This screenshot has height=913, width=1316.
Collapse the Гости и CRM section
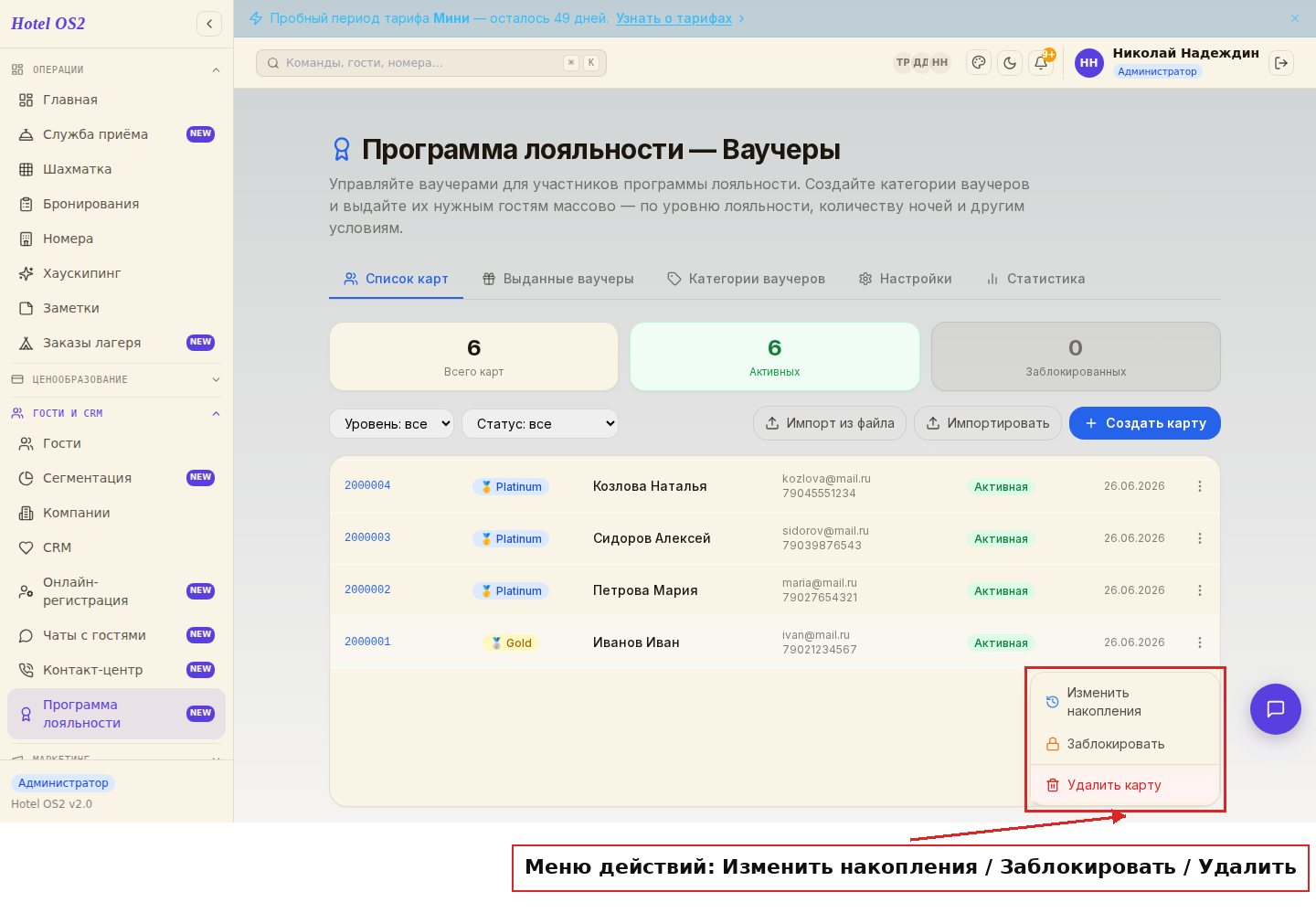(x=116, y=413)
